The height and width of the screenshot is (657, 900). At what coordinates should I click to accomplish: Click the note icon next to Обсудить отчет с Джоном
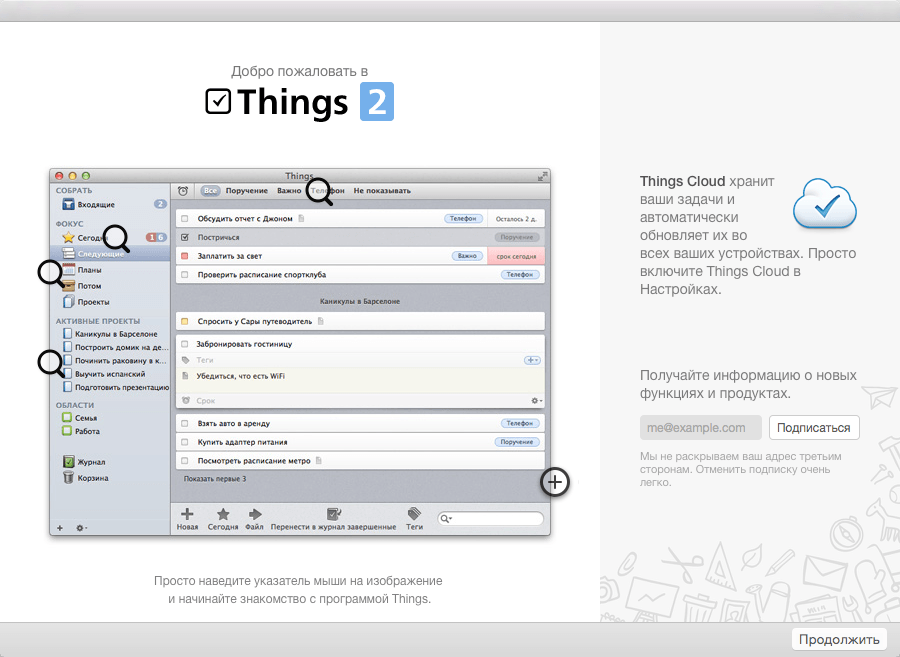coord(301,218)
